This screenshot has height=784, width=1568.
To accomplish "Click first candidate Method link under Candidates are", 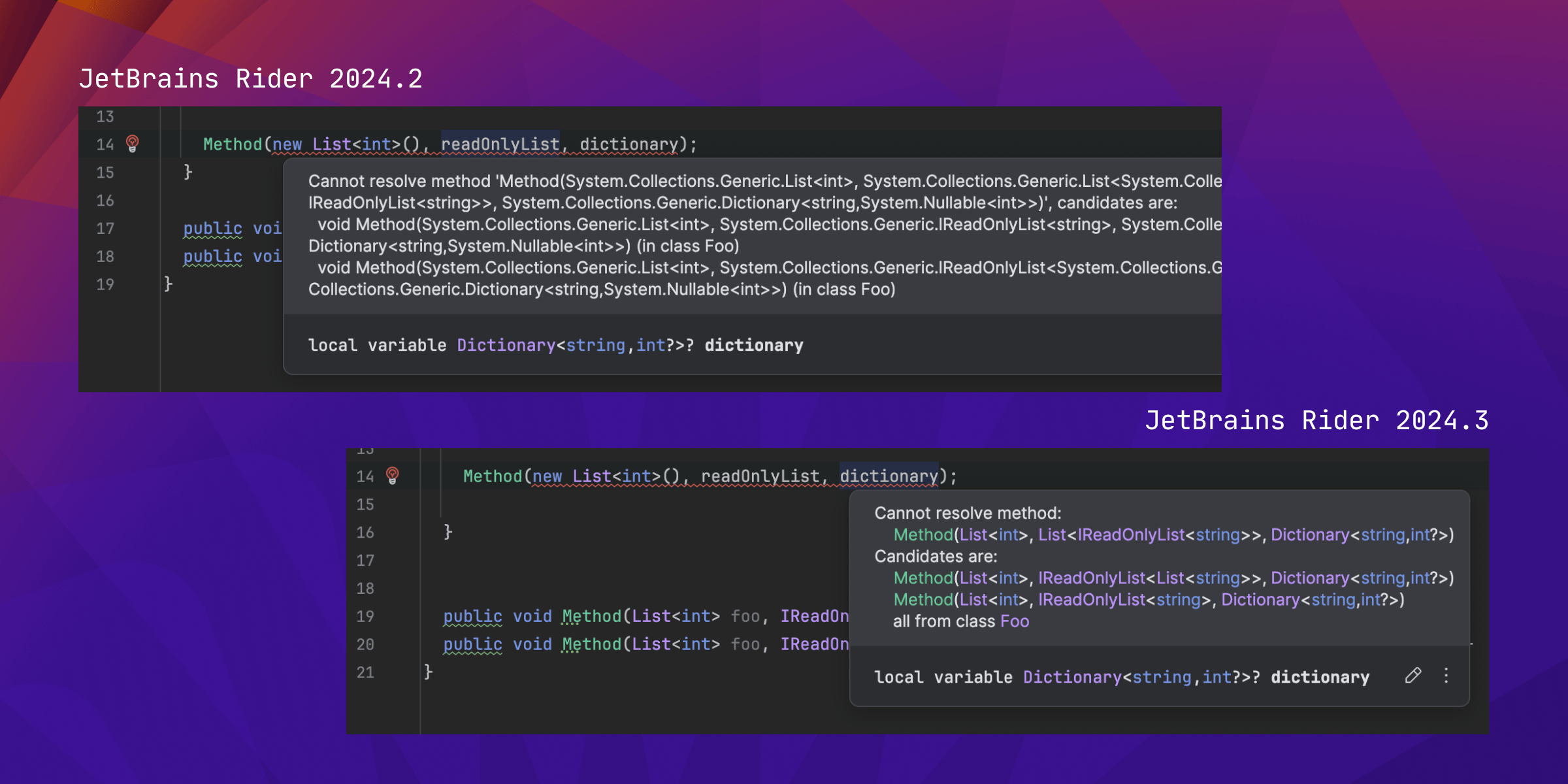I will click(x=923, y=578).
